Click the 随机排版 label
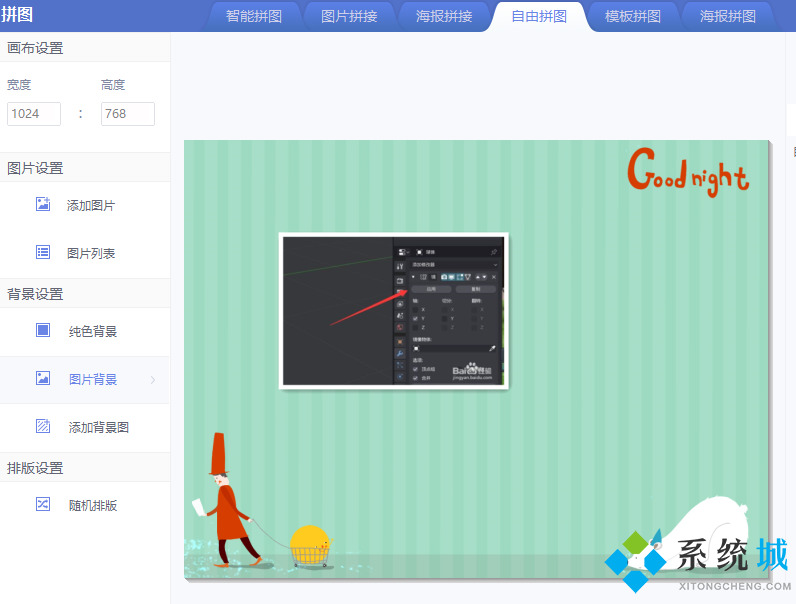This screenshot has width=796, height=604. 93,505
